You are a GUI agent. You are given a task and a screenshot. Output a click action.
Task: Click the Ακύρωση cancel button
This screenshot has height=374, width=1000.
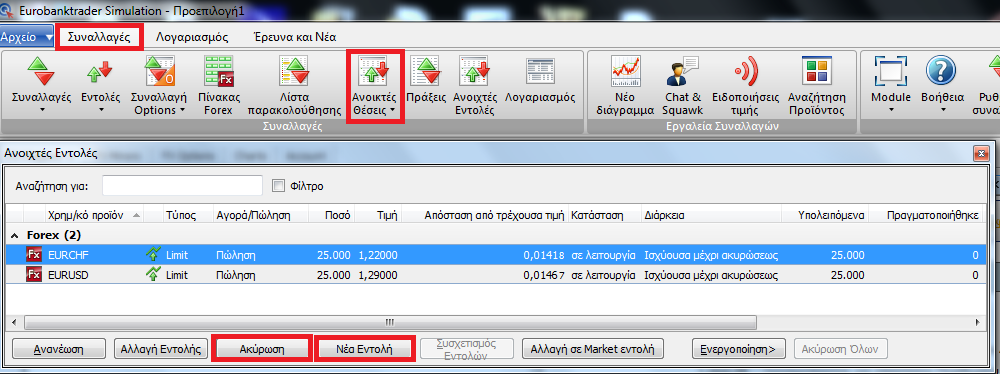click(x=262, y=349)
